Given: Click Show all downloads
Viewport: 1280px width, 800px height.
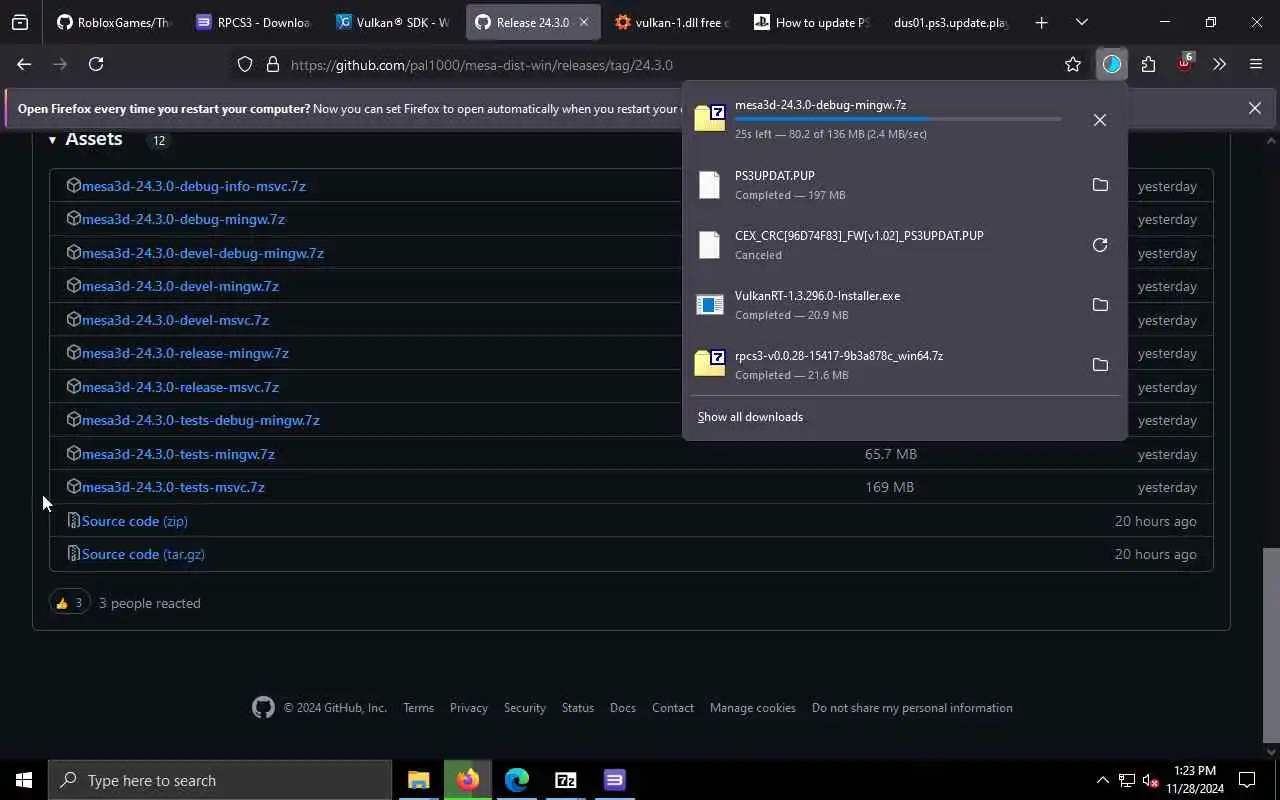Looking at the screenshot, I should 750,417.
